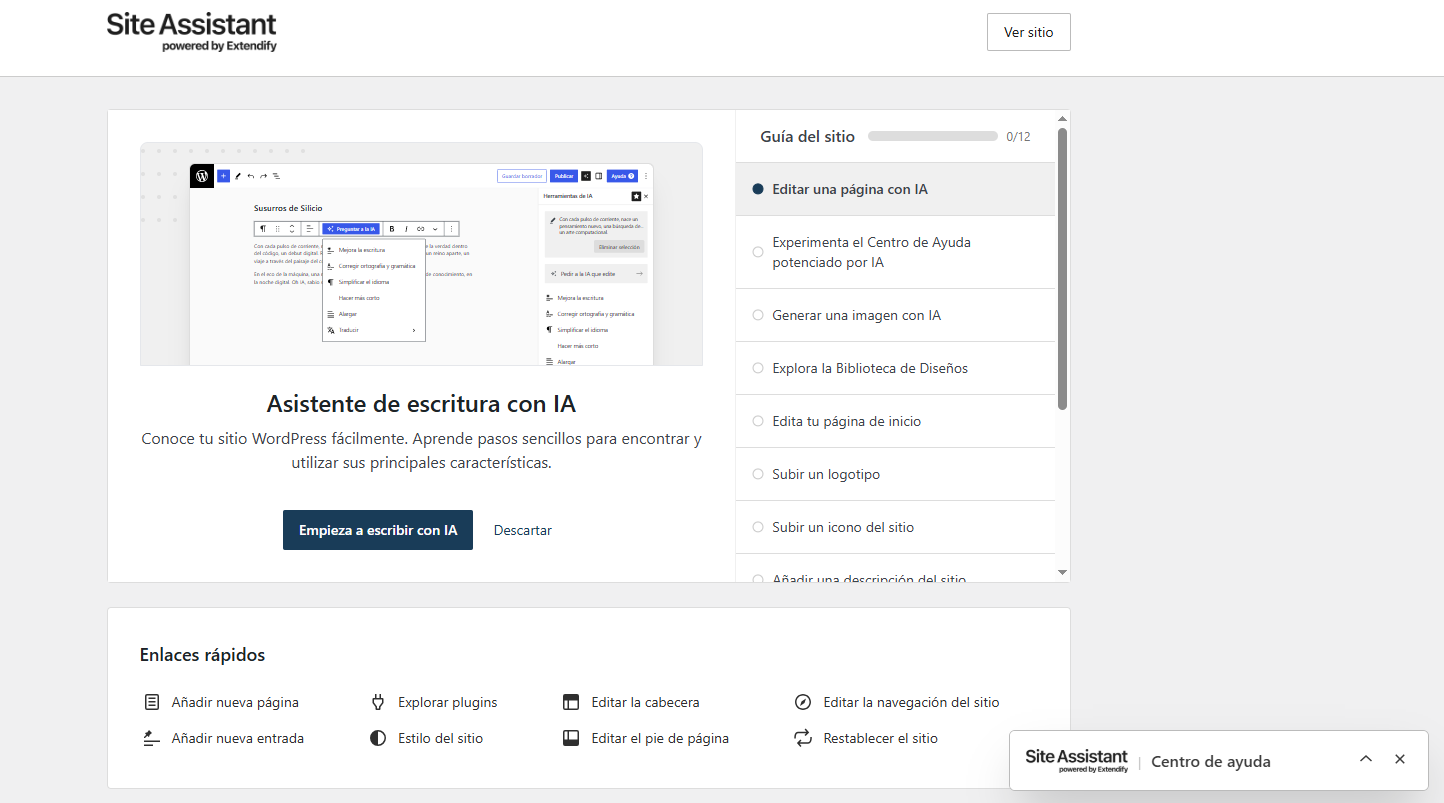
Task: Open Restablecer el sitio link
Action: coord(881,738)
